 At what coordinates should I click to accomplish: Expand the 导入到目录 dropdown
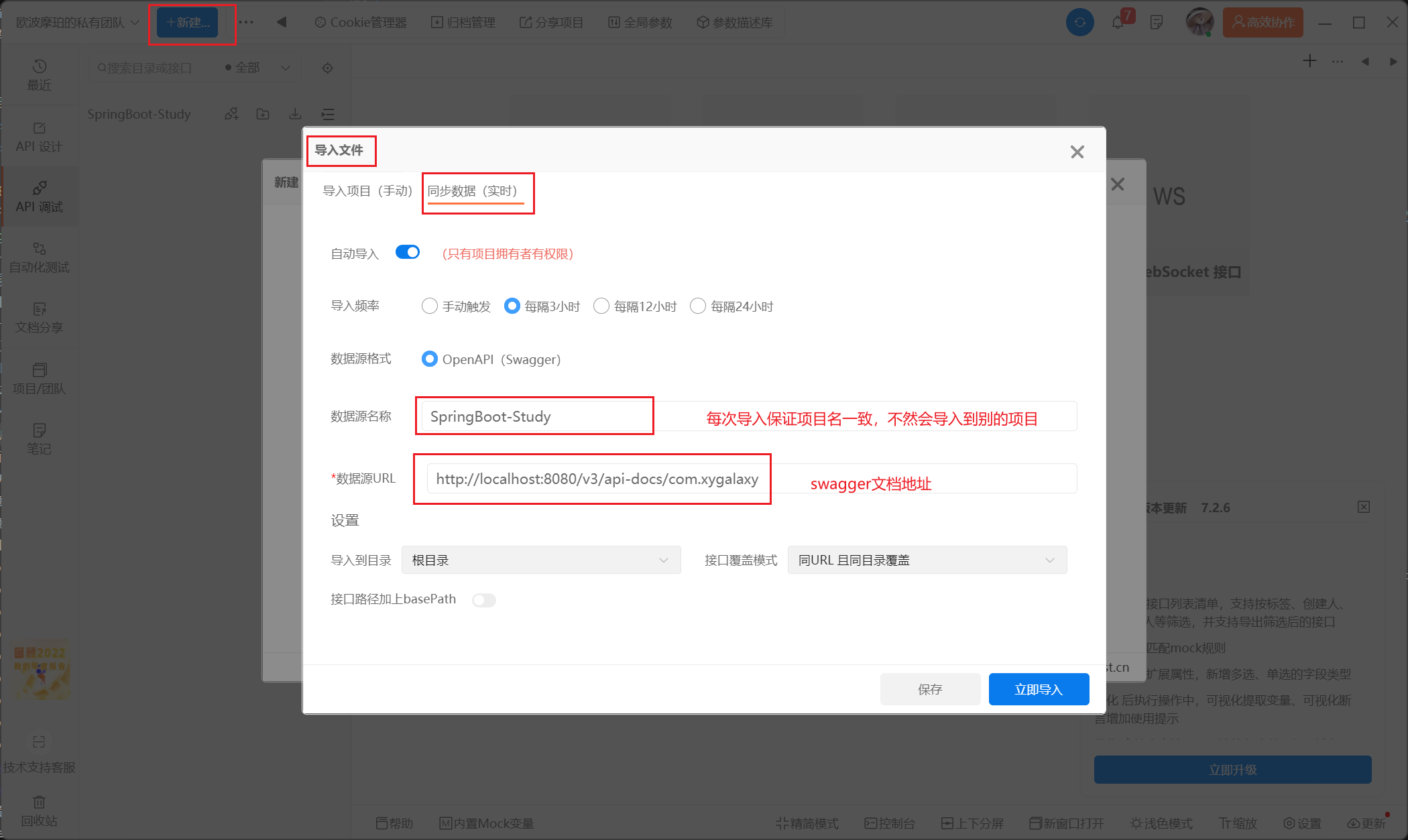point(540,560)
